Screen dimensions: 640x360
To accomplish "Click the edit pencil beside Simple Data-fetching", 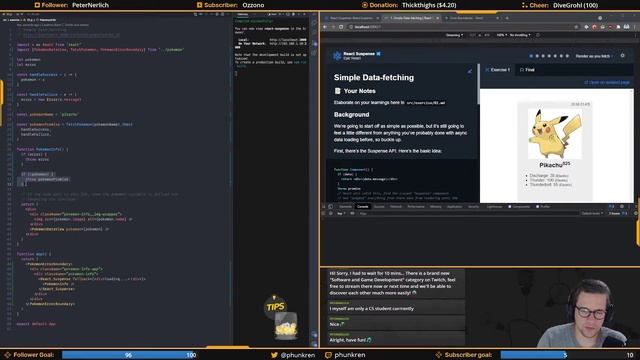I will [x=469, y=71].
